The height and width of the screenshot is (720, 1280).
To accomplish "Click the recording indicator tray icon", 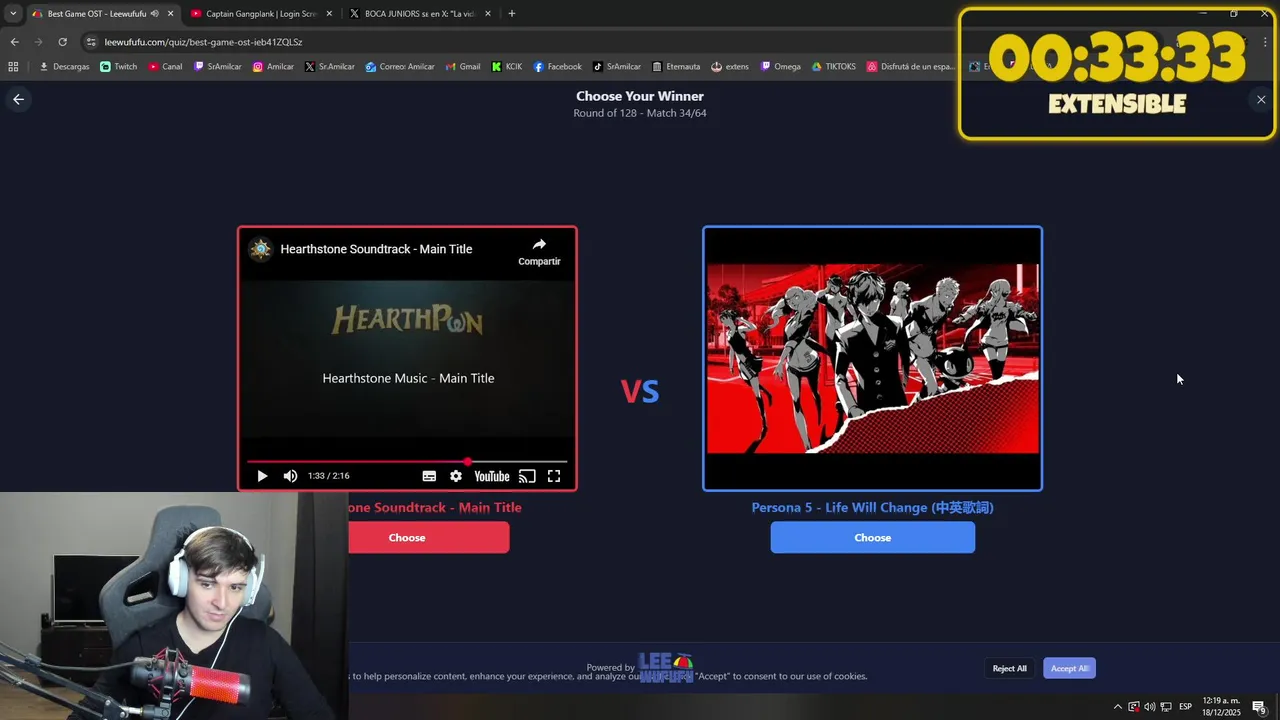I will tap(1133, 707).
